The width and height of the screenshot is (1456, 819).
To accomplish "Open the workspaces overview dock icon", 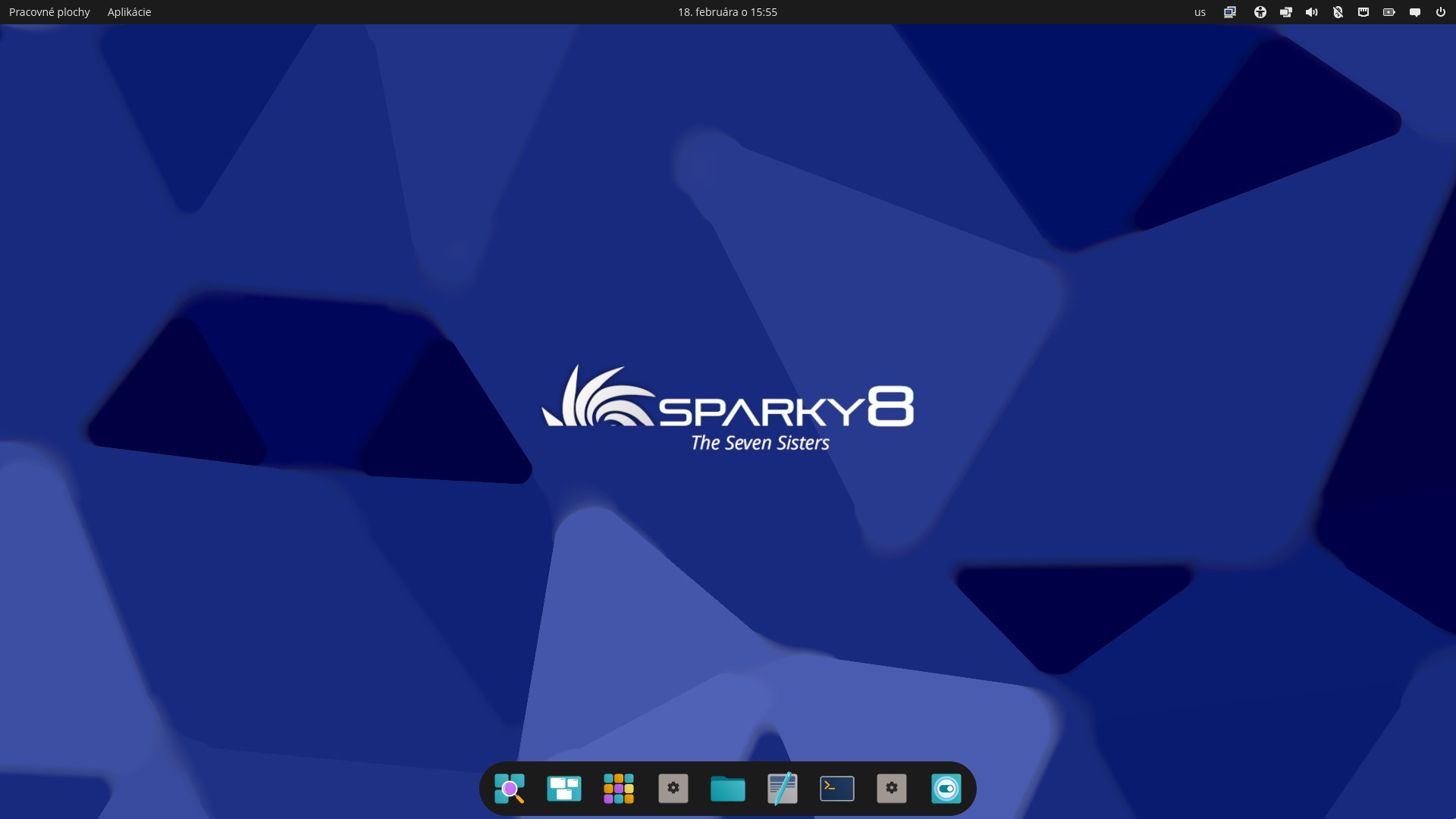I will coord(564,789).
